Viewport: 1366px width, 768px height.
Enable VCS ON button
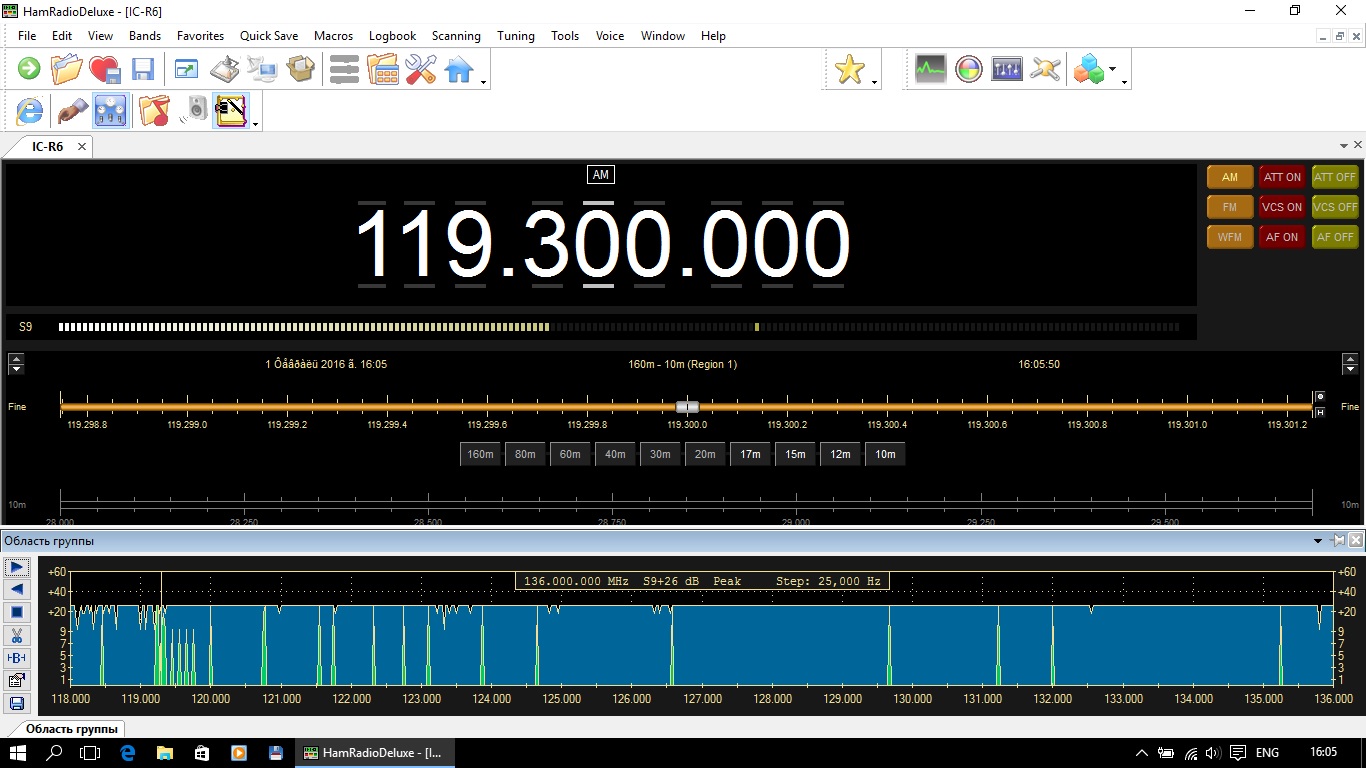coord(1282,207)
